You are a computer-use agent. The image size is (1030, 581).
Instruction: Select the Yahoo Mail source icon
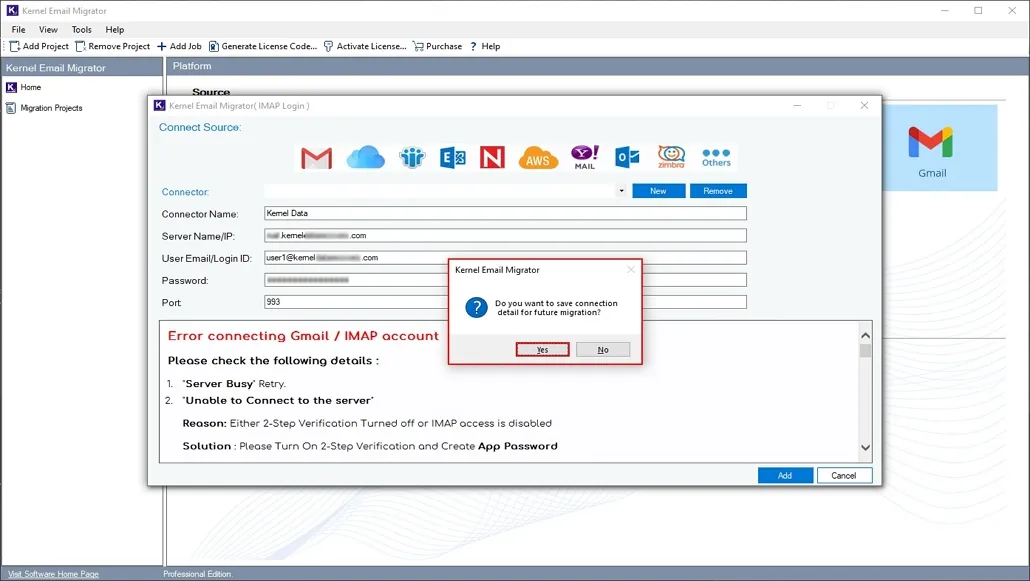click(x=583, y=157)
